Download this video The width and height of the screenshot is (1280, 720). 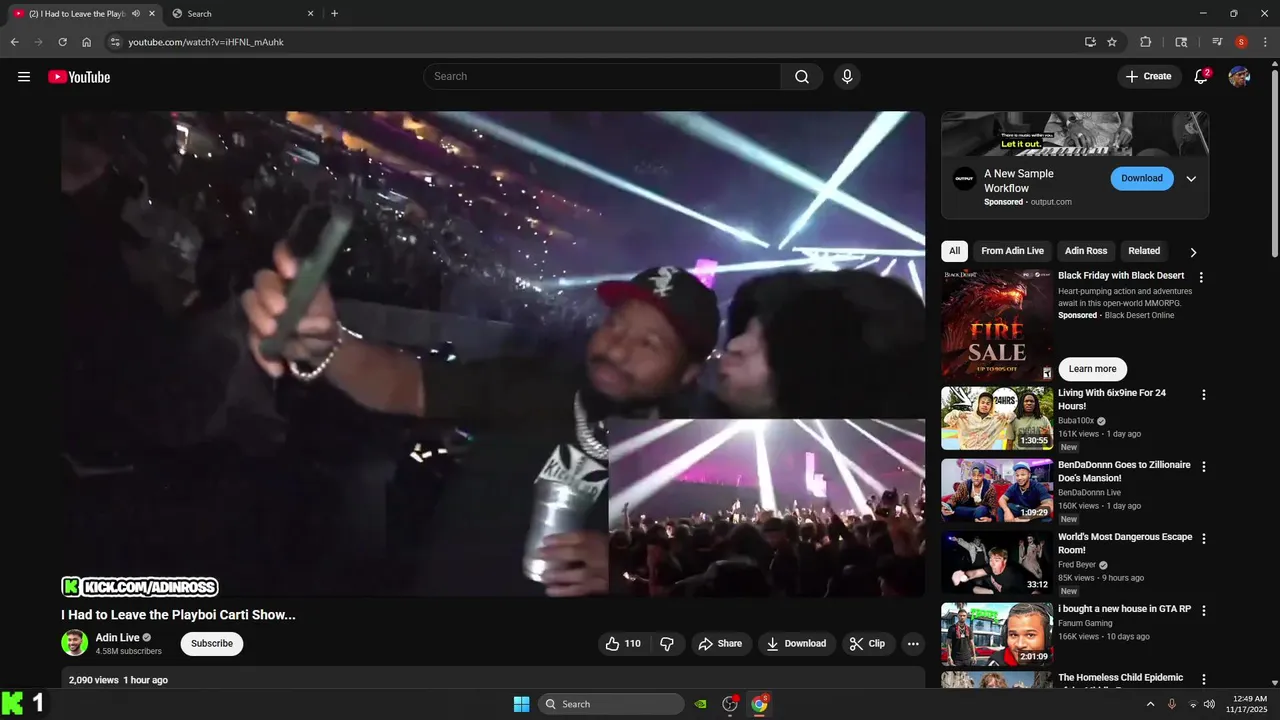pos(796,644)
